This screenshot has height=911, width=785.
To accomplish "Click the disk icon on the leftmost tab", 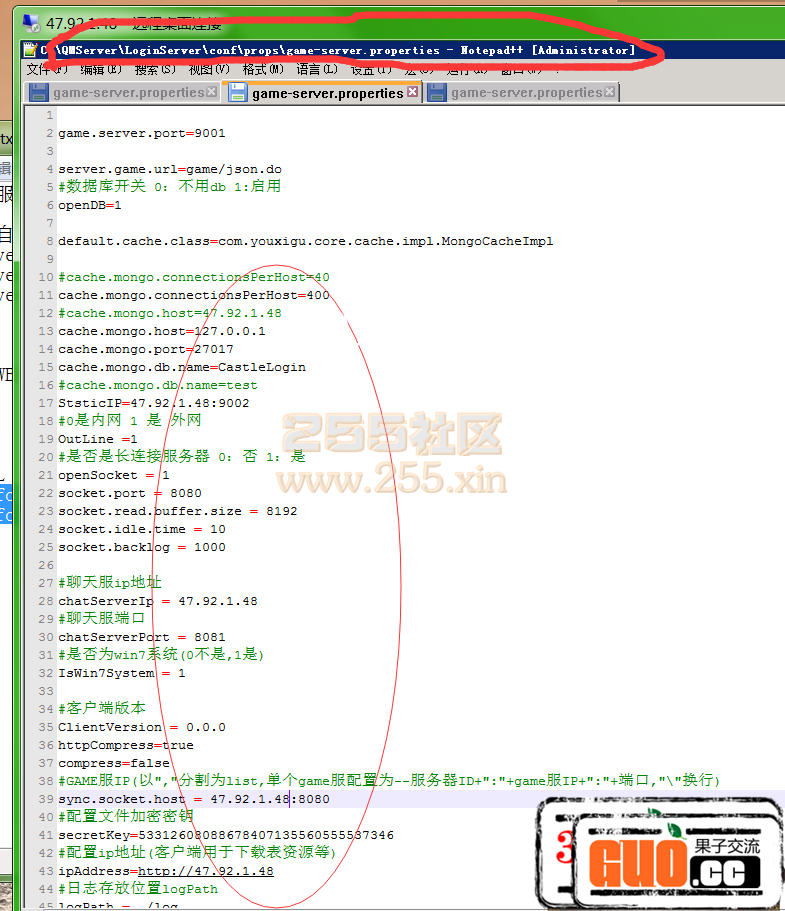I will pos(39,93).
